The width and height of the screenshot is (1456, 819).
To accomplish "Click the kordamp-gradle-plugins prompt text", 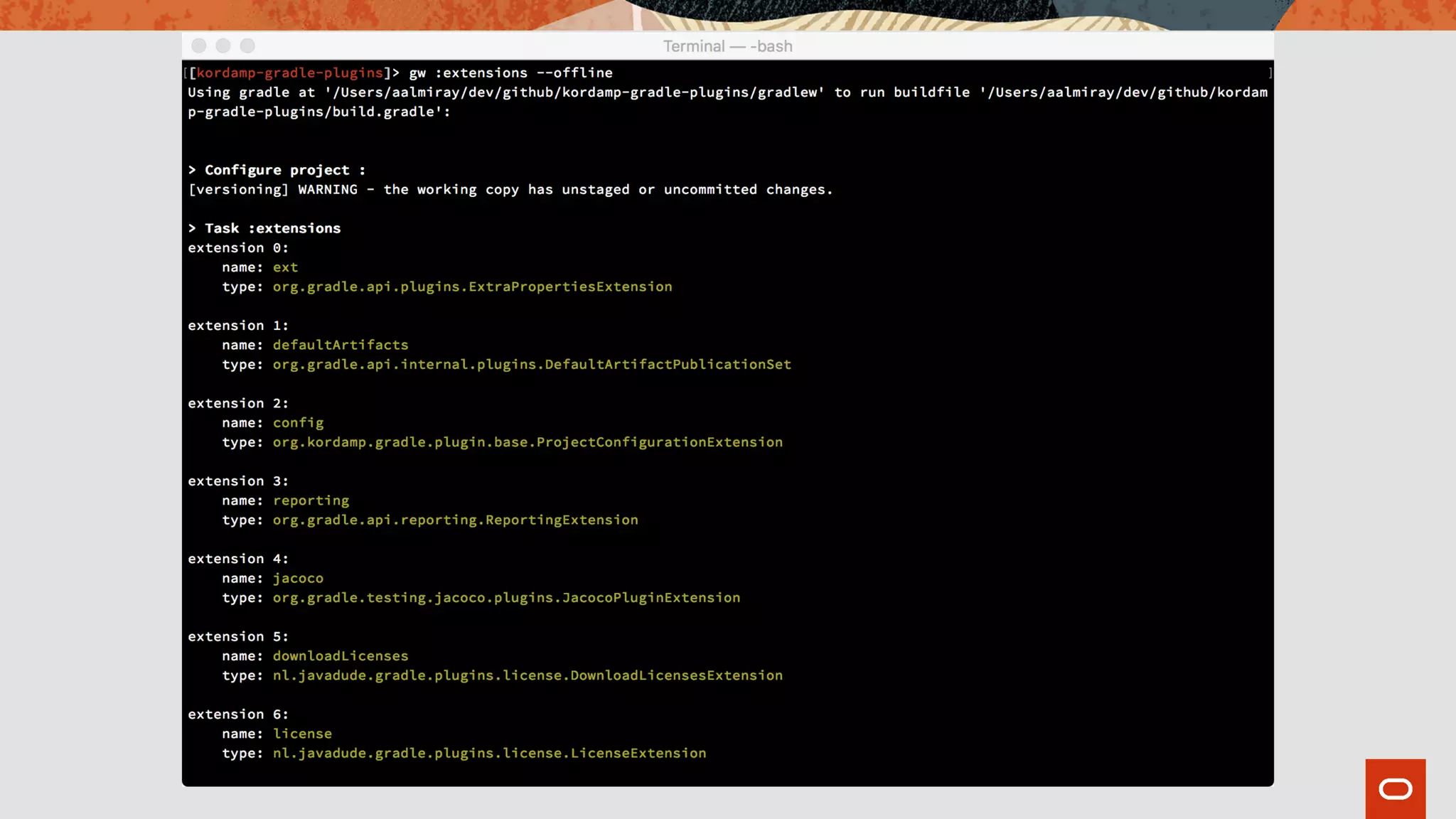I will [x=289, y=73].
